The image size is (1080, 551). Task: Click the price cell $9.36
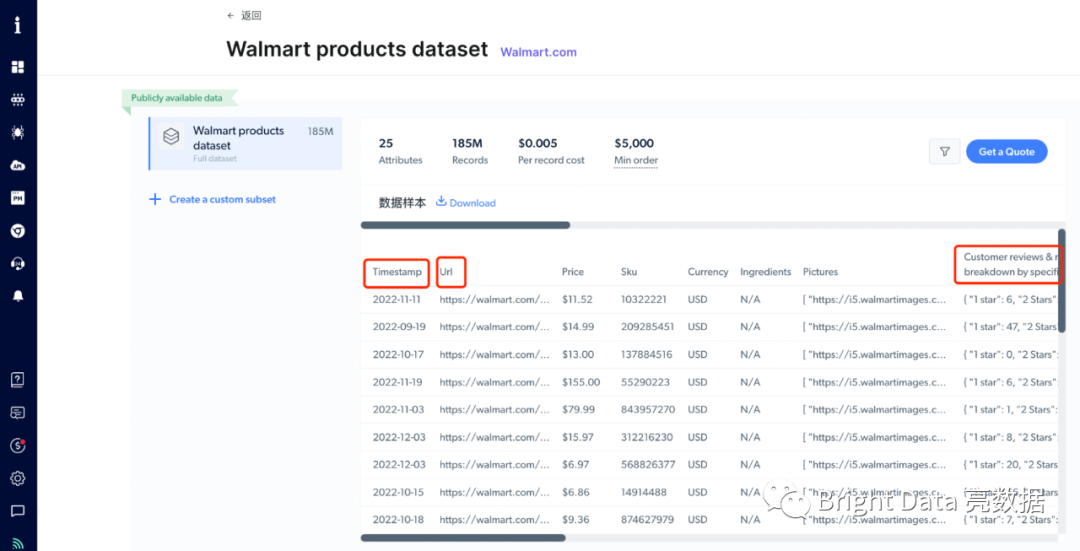[576, 520]
